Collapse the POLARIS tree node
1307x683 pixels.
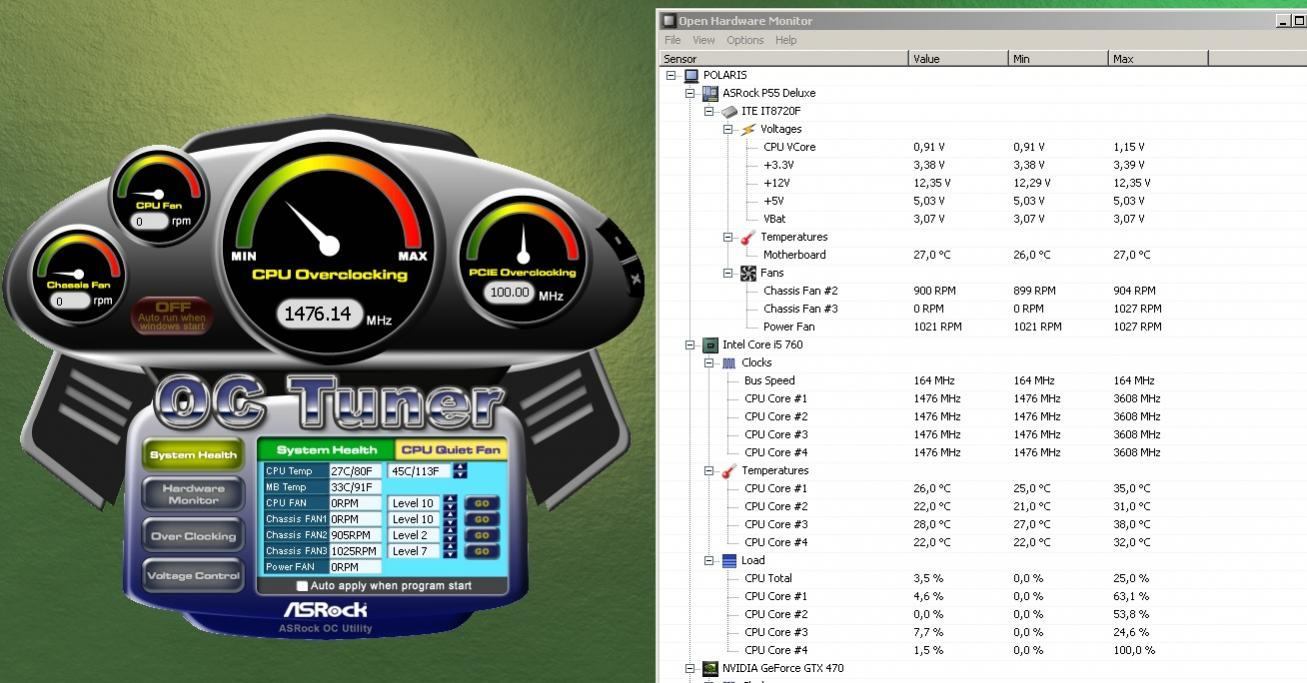671,75
